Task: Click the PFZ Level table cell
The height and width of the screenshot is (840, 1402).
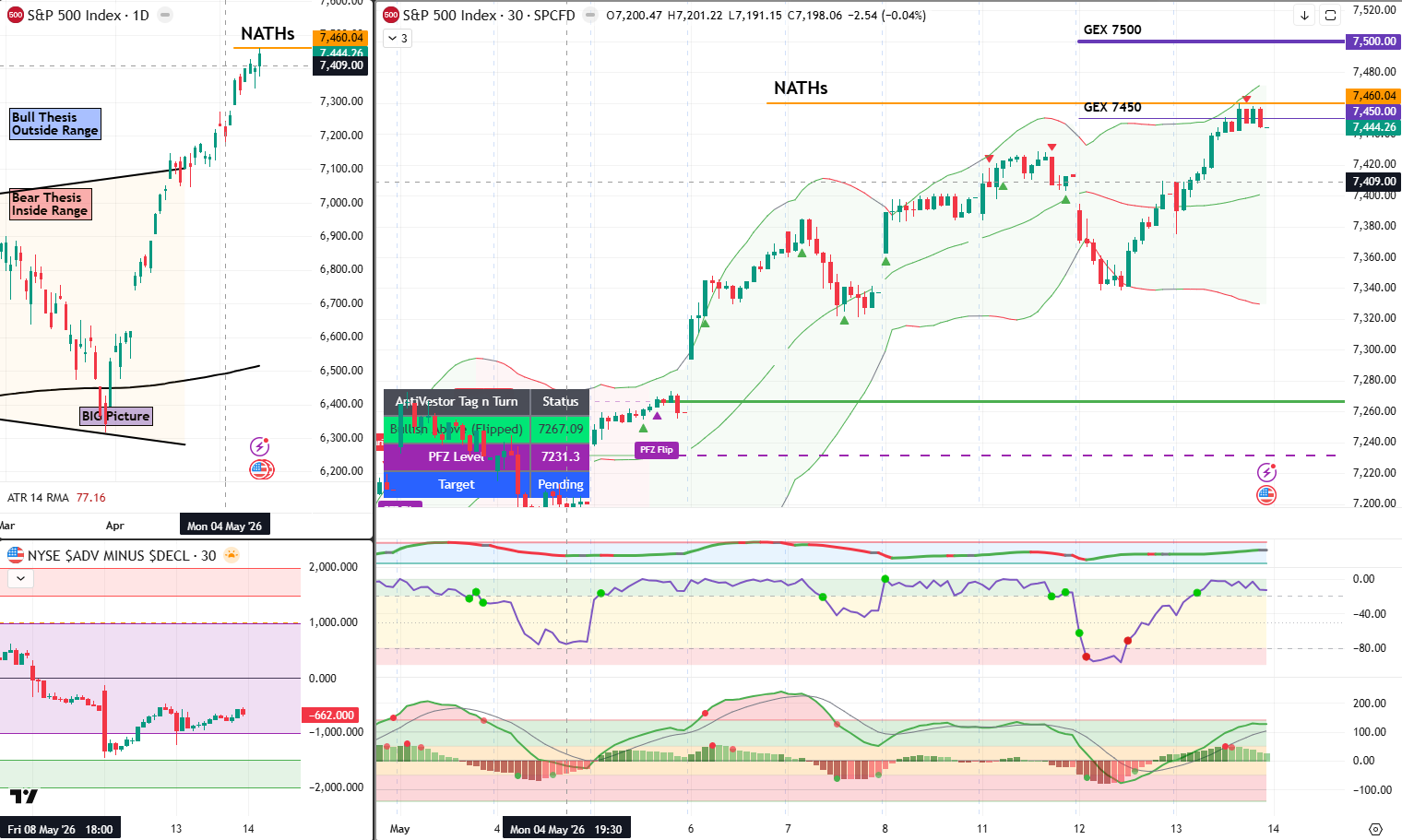Action: pyautogui.click(x=457, y=456)
